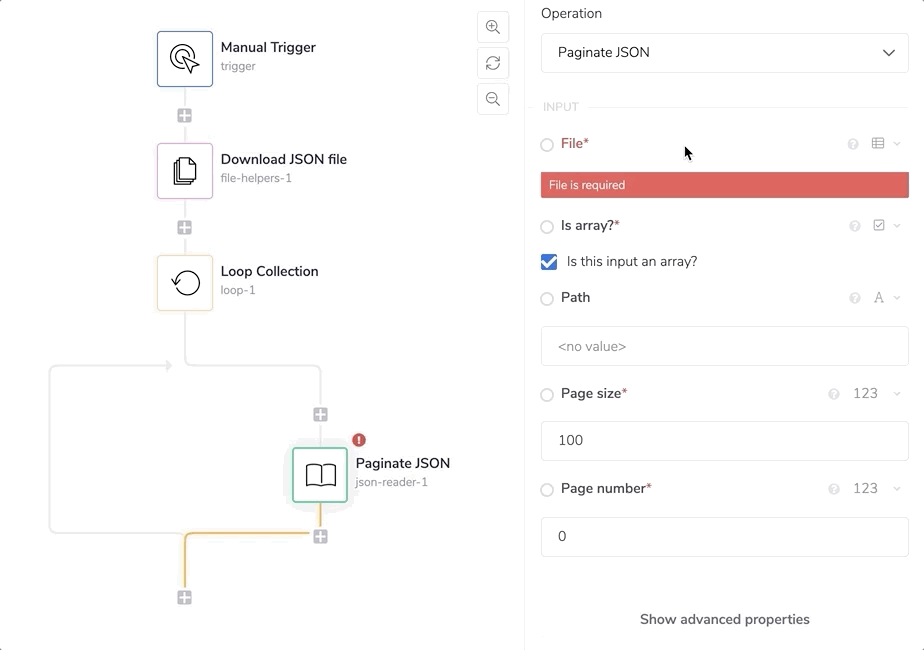Open the Paginate JSON node icon
The height and width of the screenshot is (650, 924).
coord(320,474)
